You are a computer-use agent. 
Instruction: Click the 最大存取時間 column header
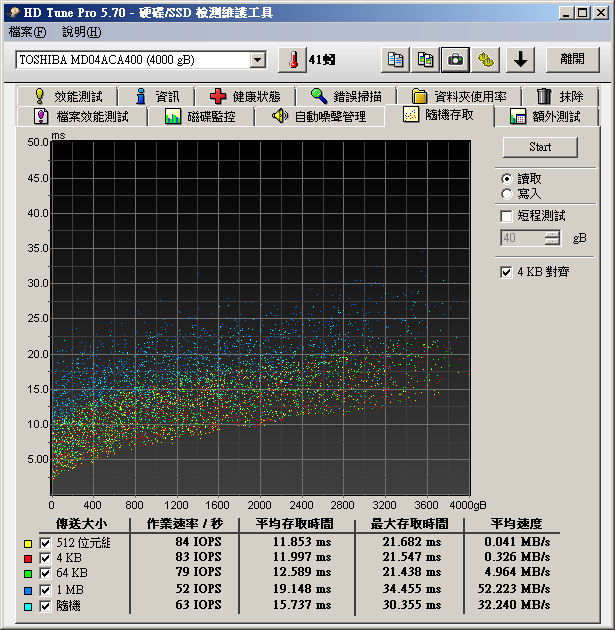[409, 524]
